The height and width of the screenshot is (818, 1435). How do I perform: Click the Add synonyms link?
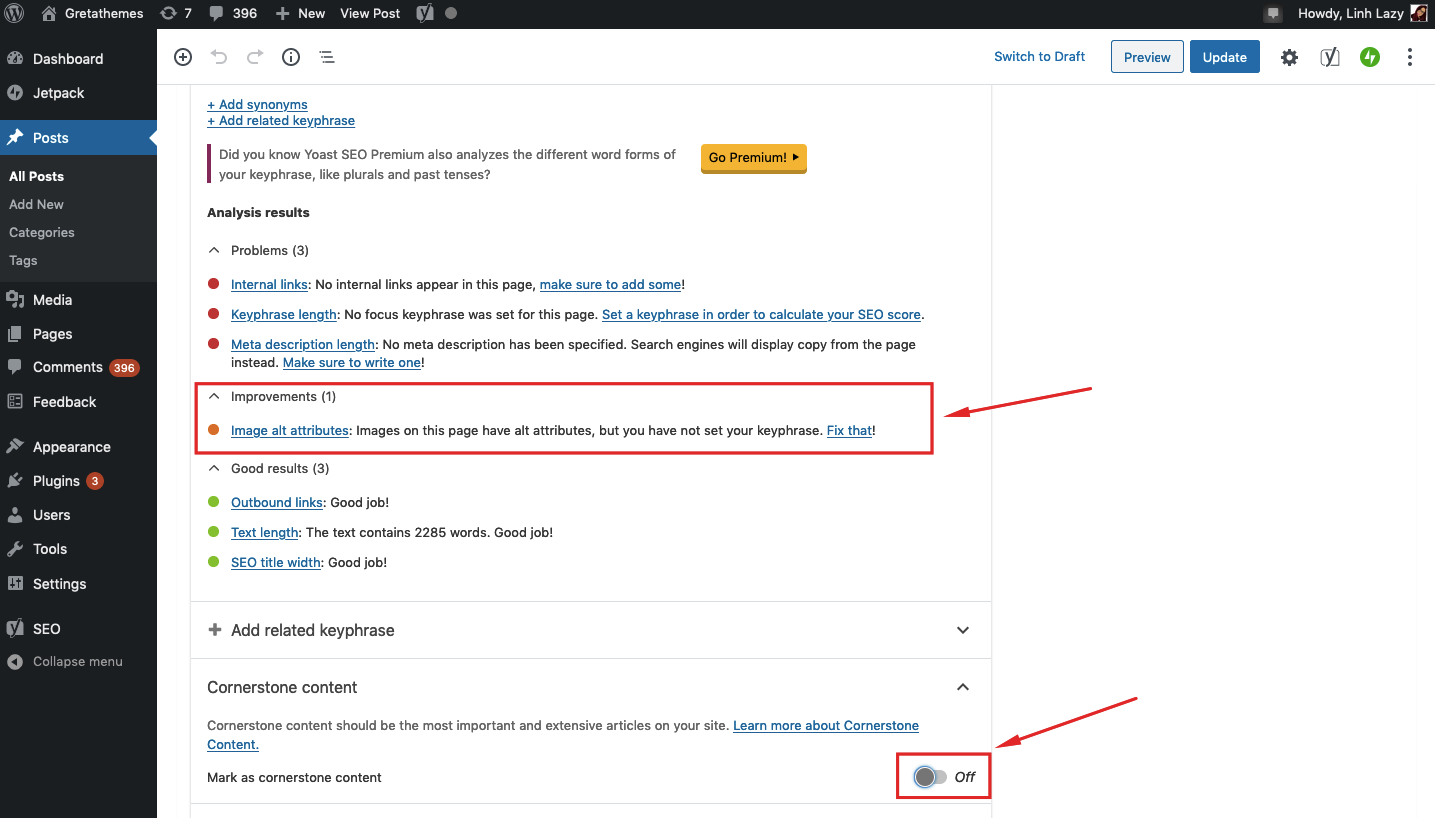coord(257,104)
